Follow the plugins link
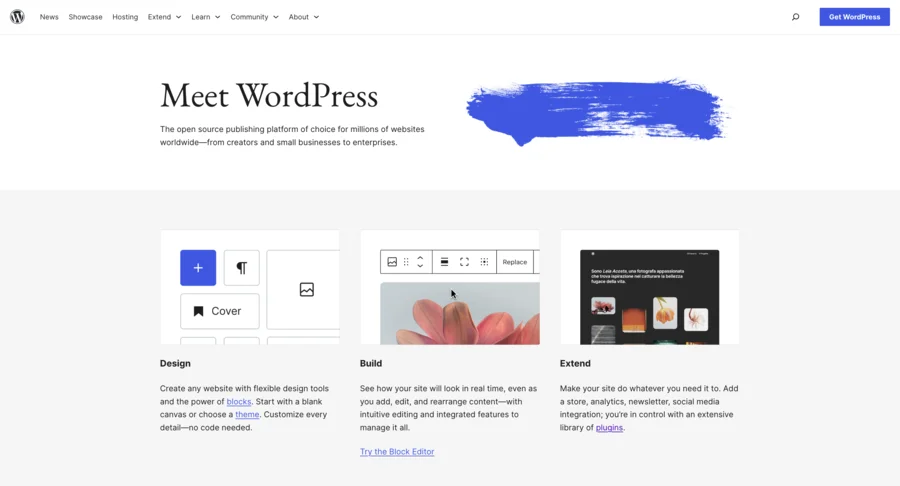 pos(609,427)
